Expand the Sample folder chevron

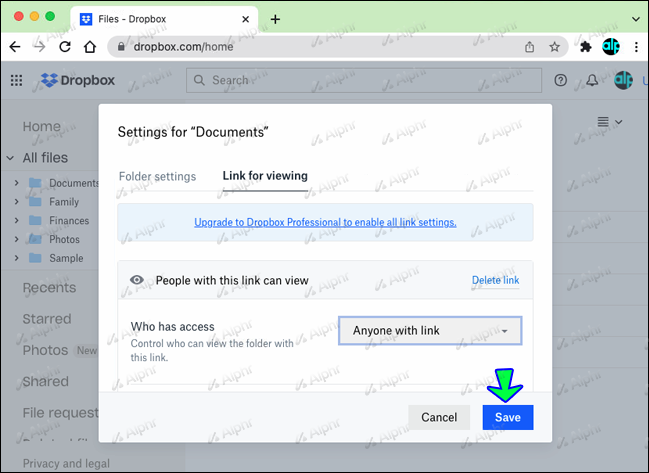pyautogui.click(x=17, y=258)
